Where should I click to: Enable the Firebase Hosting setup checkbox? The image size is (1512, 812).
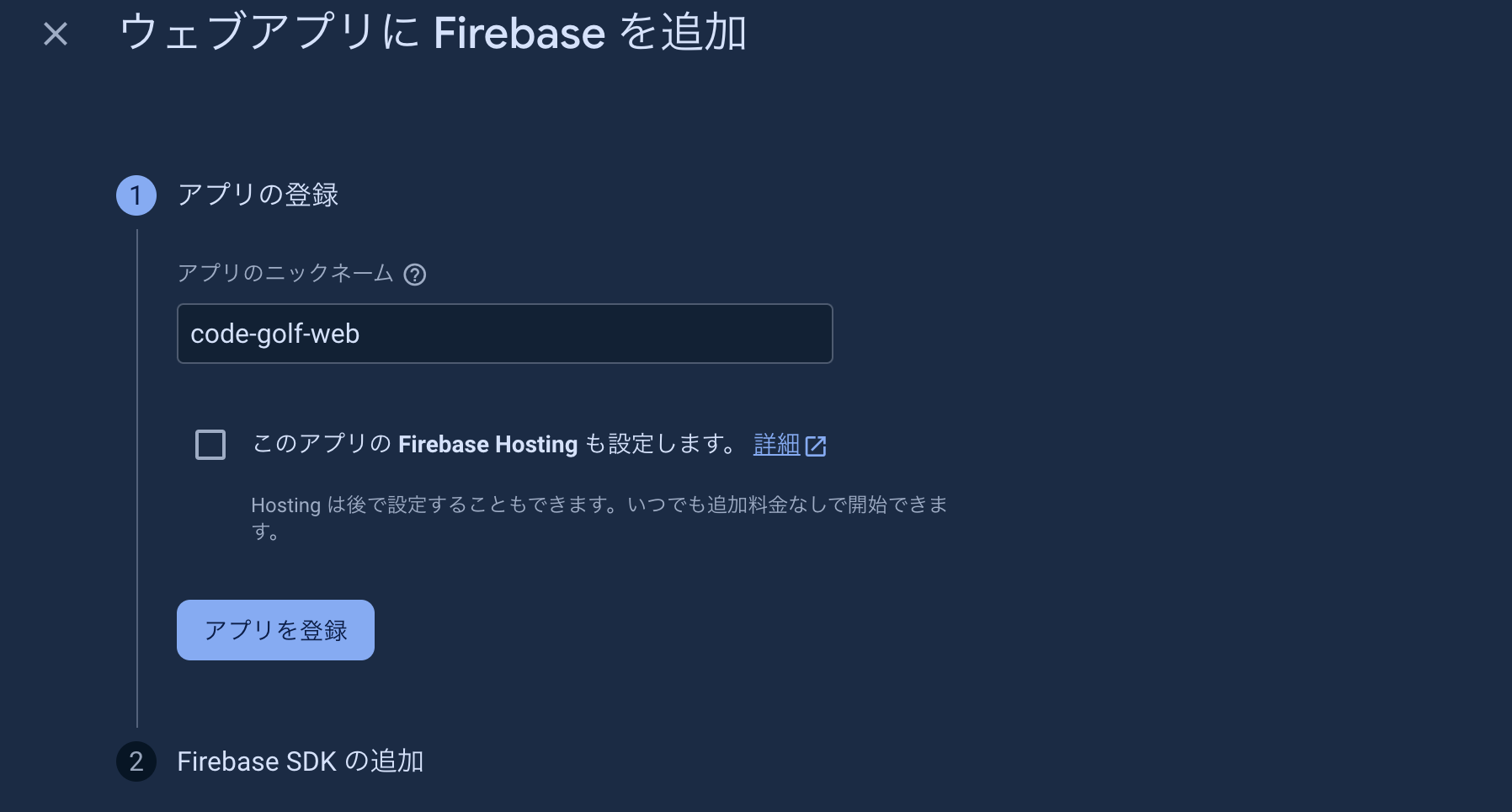pos(210,444)
